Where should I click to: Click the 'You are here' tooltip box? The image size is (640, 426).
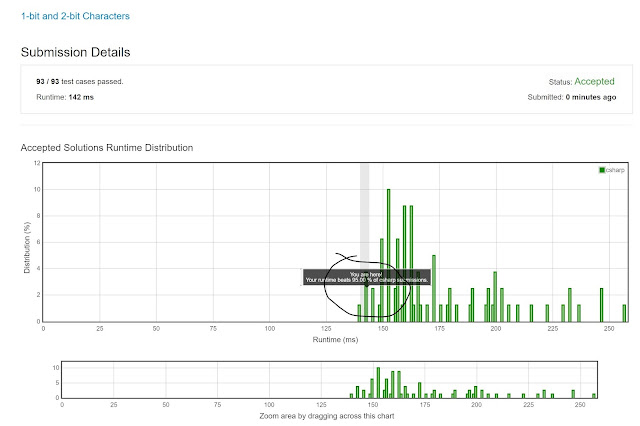coord(367,277)
